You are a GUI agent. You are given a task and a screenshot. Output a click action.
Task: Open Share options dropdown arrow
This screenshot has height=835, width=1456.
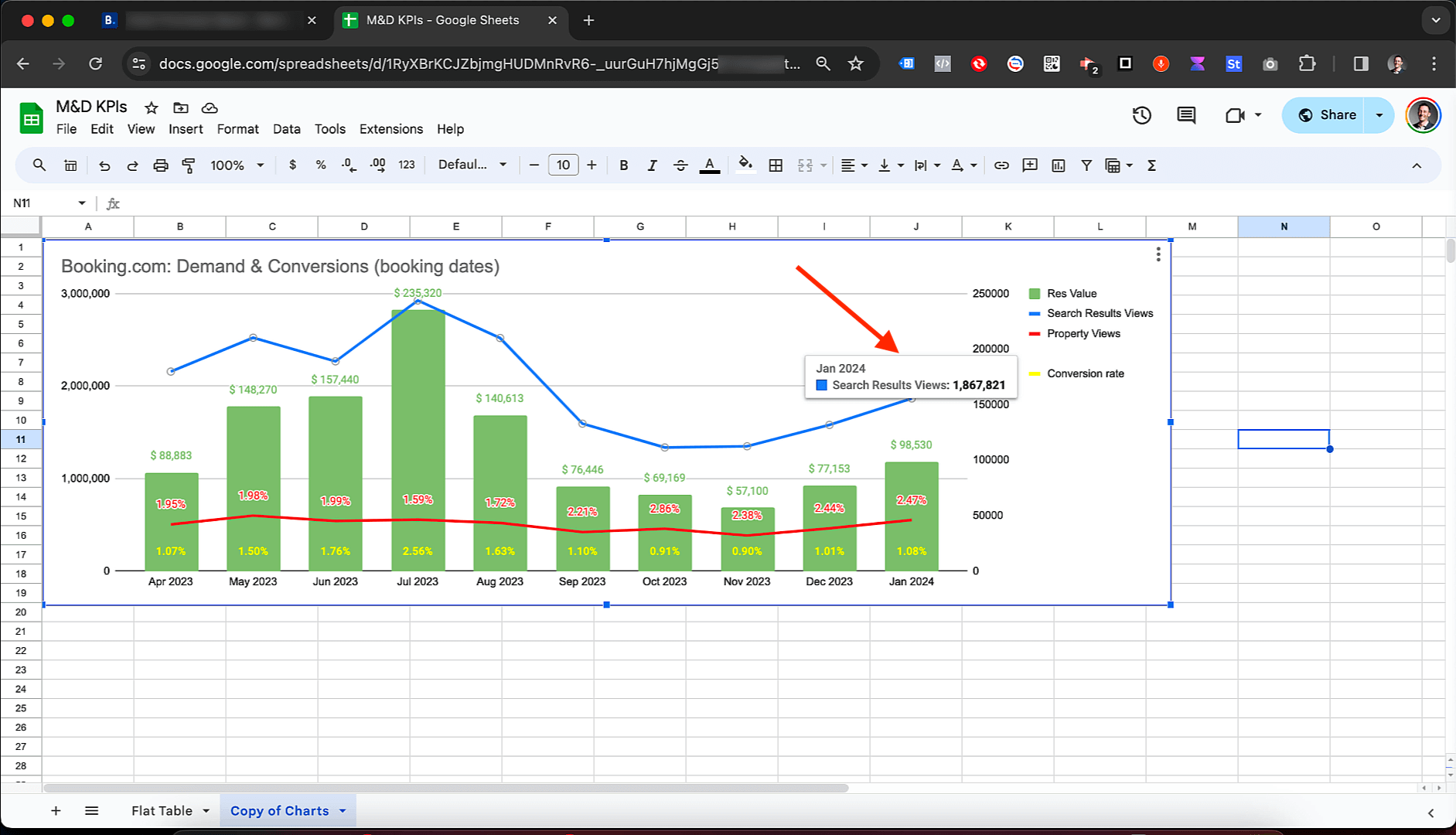1379,115
